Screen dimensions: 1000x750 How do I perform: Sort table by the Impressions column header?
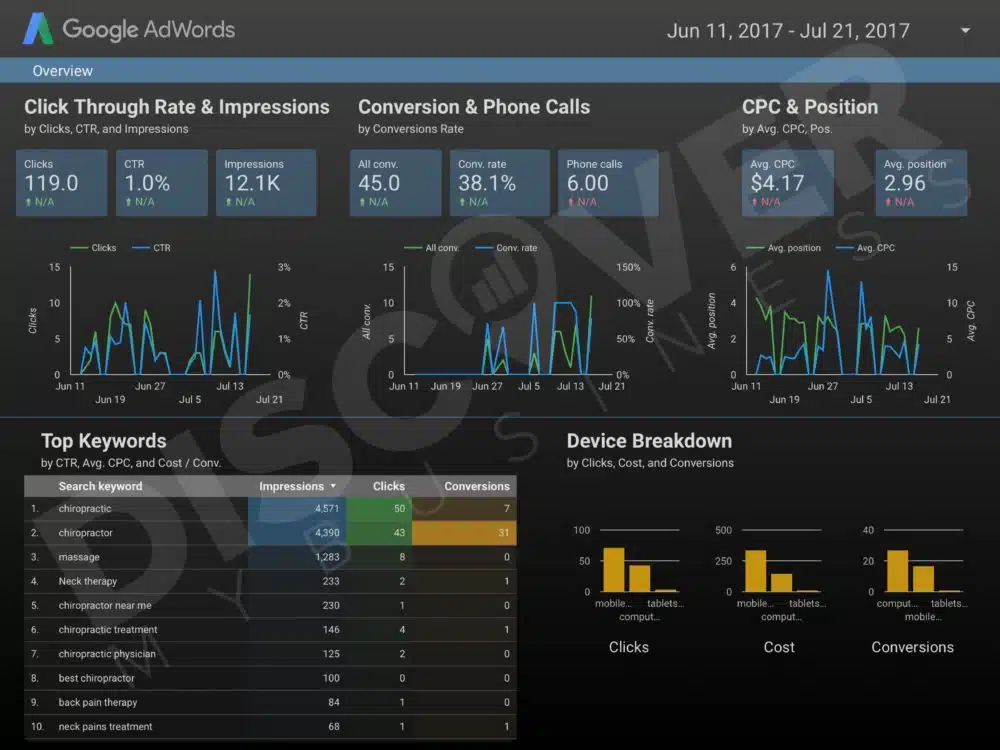click(297, 486)
